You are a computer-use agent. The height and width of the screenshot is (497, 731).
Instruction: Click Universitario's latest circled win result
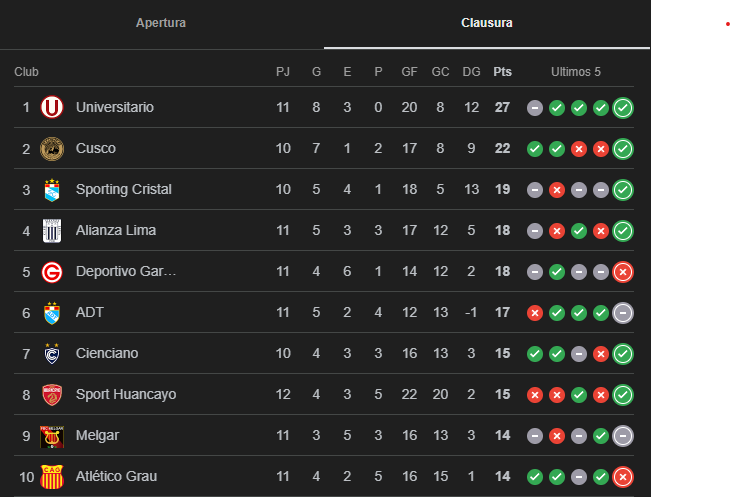623,107
